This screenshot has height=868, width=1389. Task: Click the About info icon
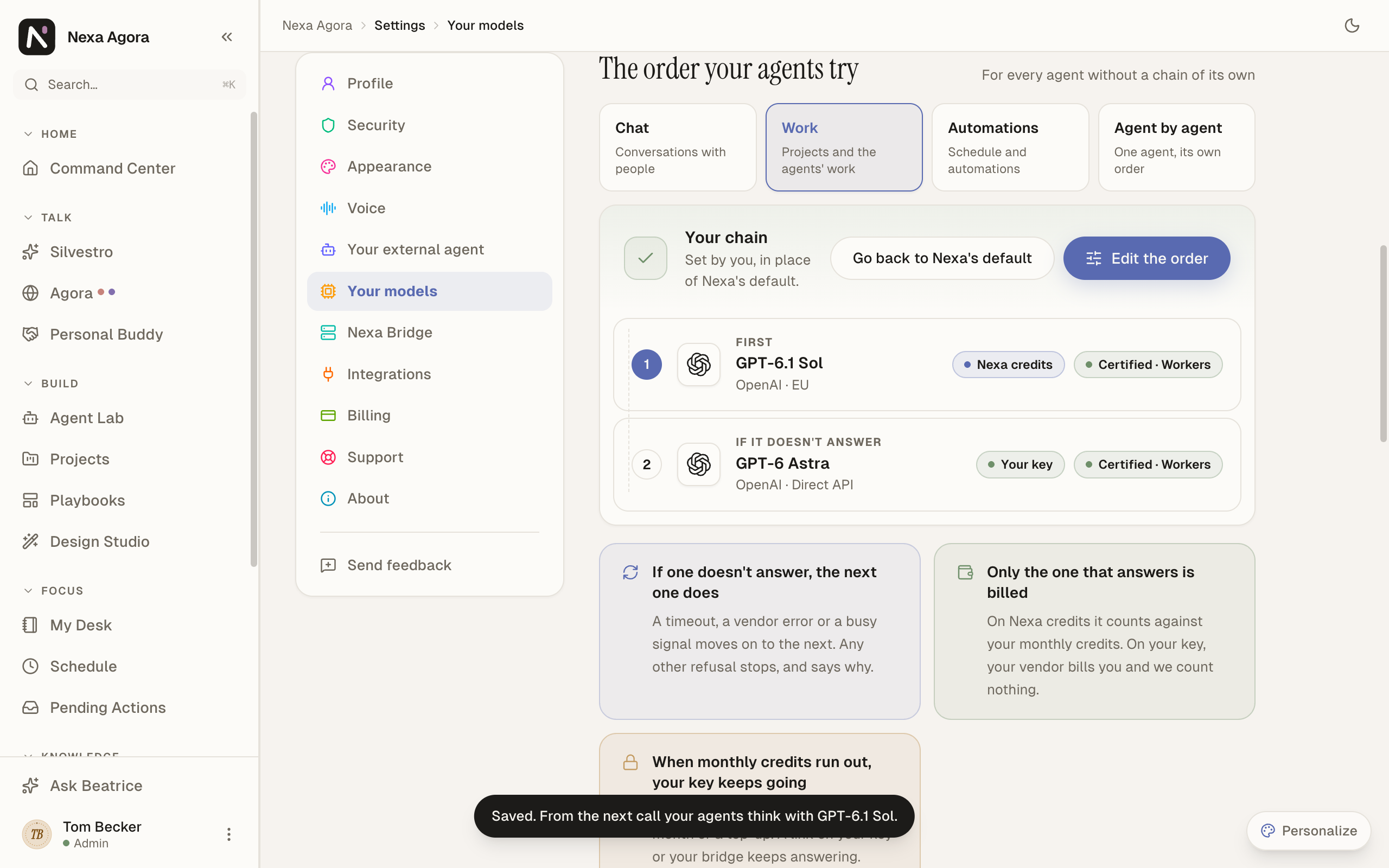(x=328, y=499)
